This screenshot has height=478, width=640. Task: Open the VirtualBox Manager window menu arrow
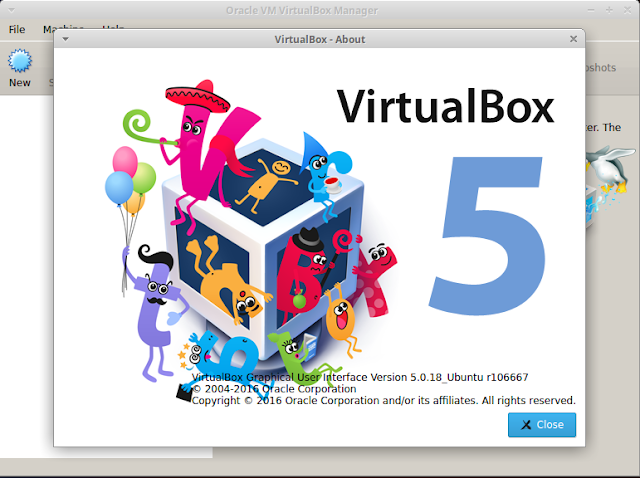tap(11, 10)
